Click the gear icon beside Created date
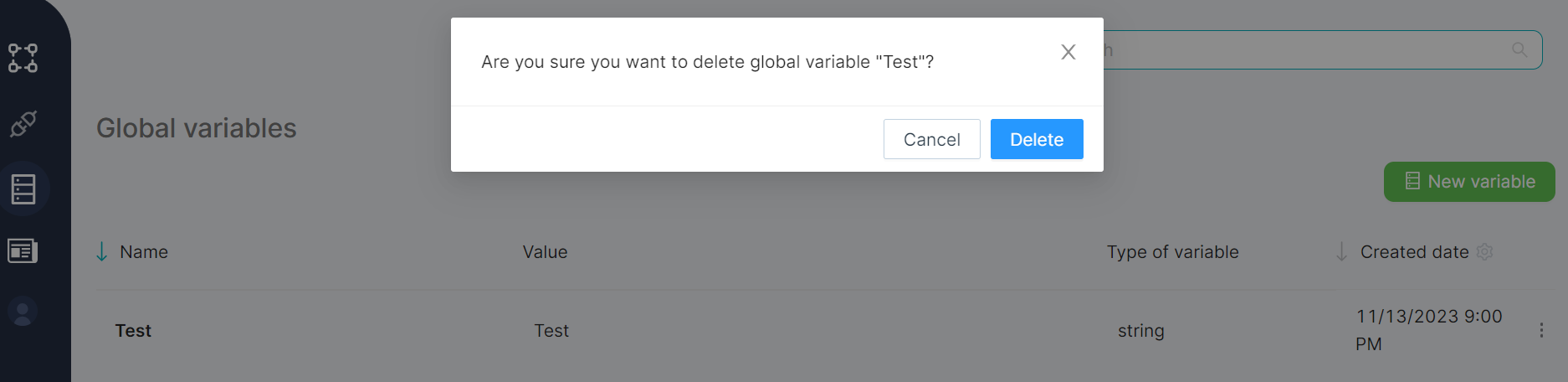The height and width of the screenshot is (382, 1568). (x=1485, y=252)
